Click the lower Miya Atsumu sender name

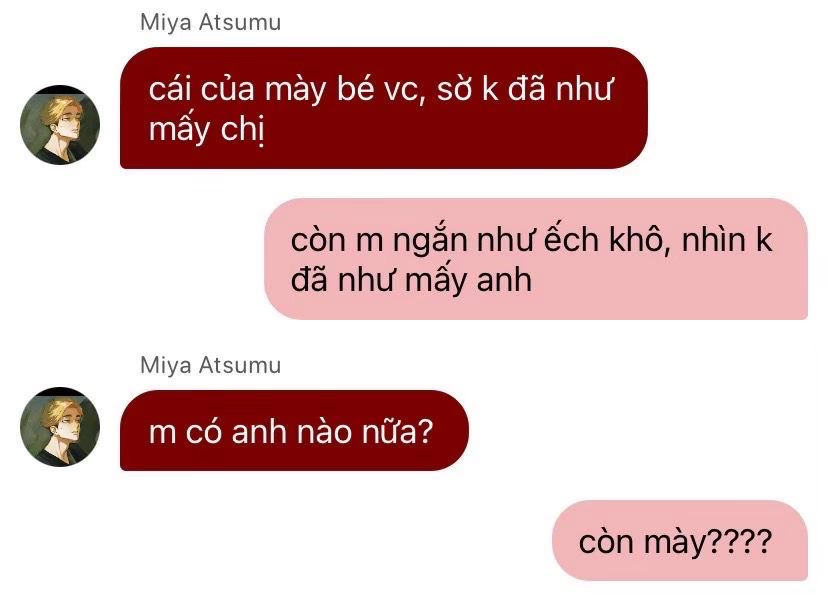coord(211,365)
